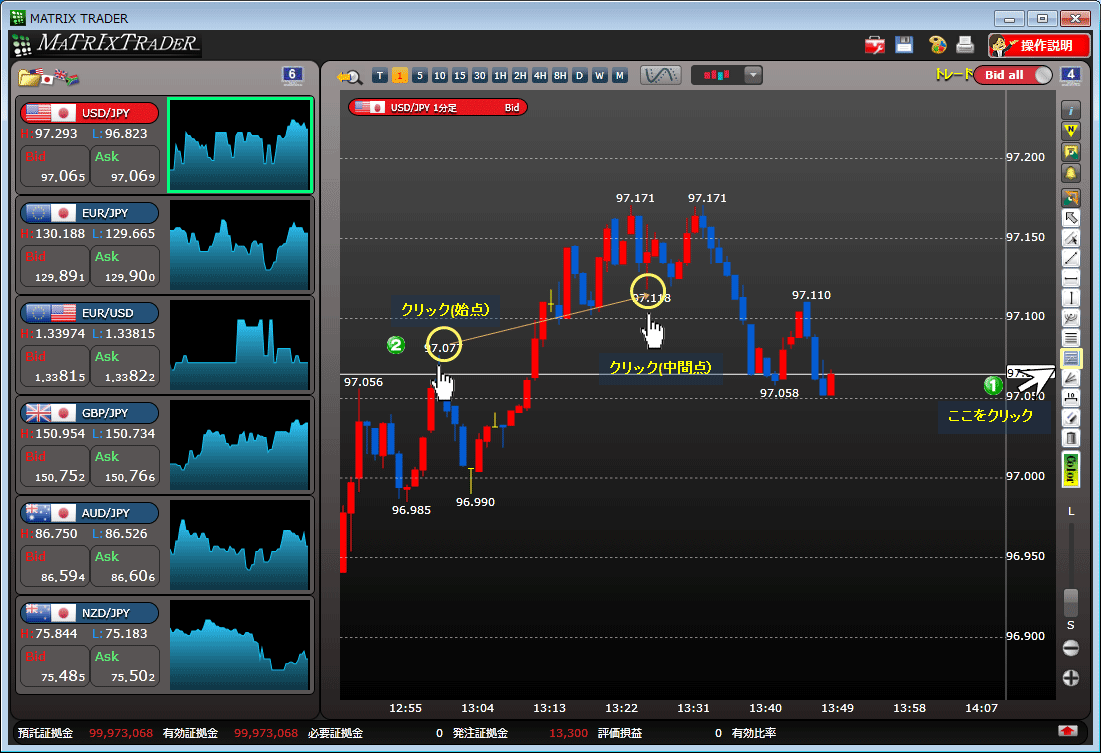This screenshot has width=1101, height=753.
Task: Open the Color button in right toolbar
Action: pos(1070,469)
